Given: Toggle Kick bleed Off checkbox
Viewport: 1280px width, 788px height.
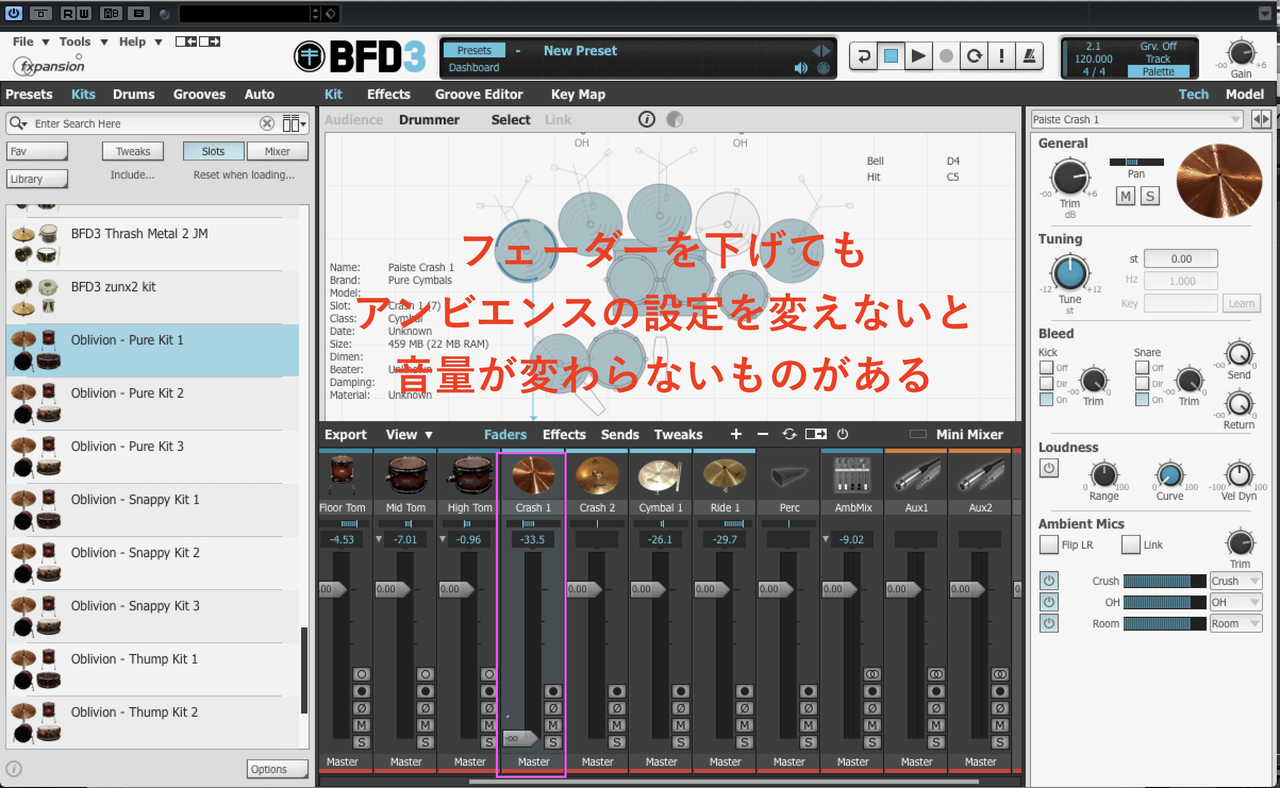Looking at the screenshot, I should click(1047, 367).
